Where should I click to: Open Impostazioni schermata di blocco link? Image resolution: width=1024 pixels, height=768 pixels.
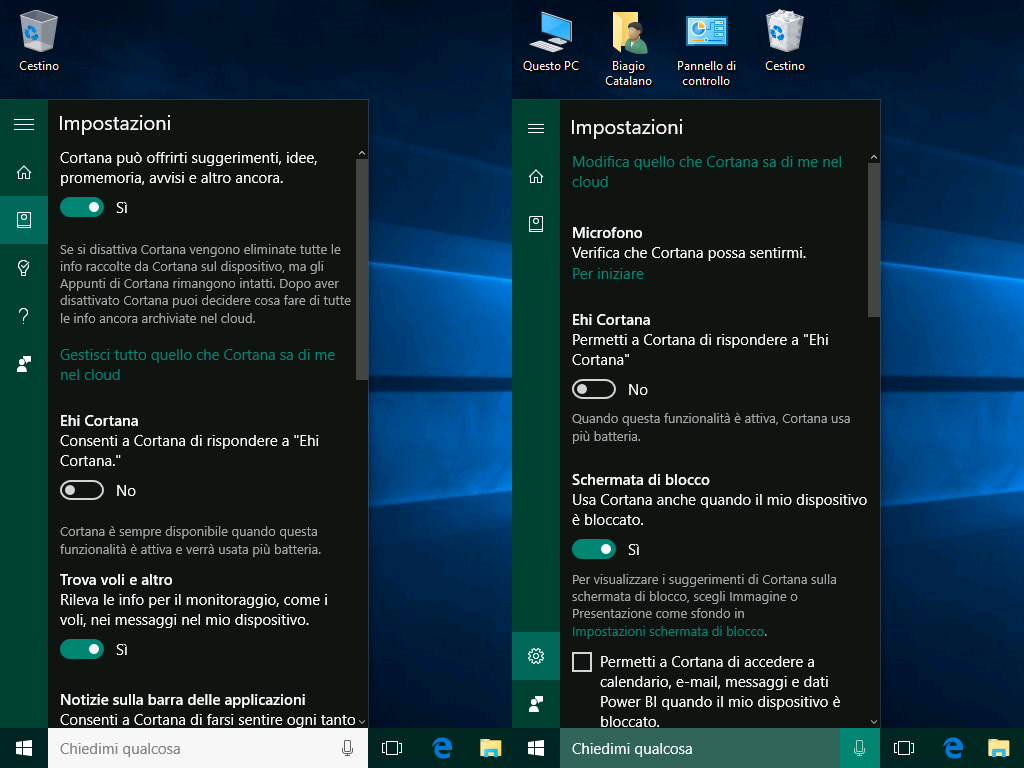point(667,632)
